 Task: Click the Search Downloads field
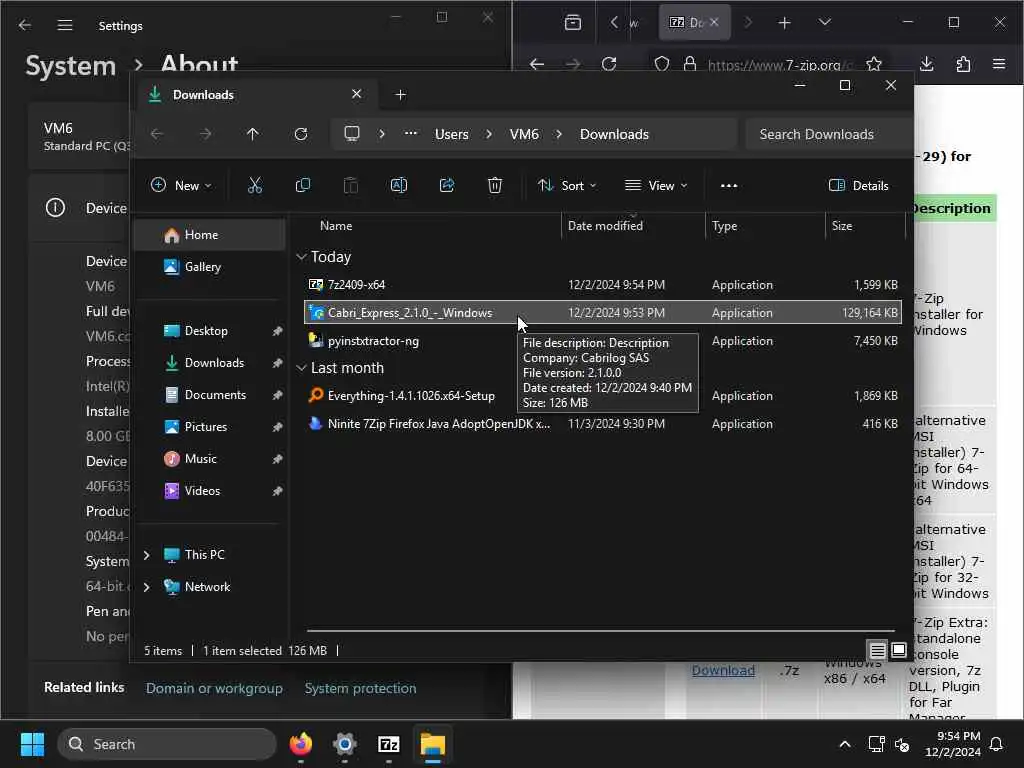coord(828,134)
